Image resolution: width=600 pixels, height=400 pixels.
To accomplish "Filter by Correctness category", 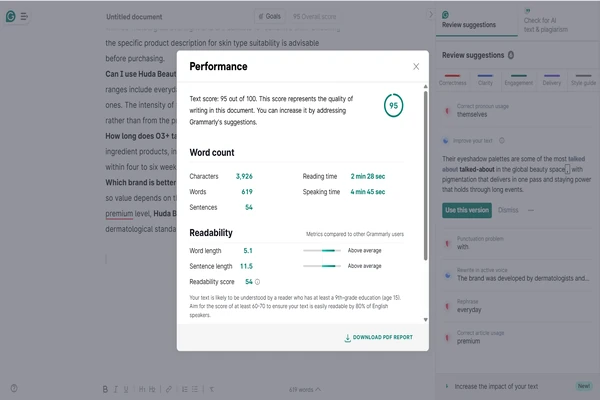I will [x=452, y=80].
